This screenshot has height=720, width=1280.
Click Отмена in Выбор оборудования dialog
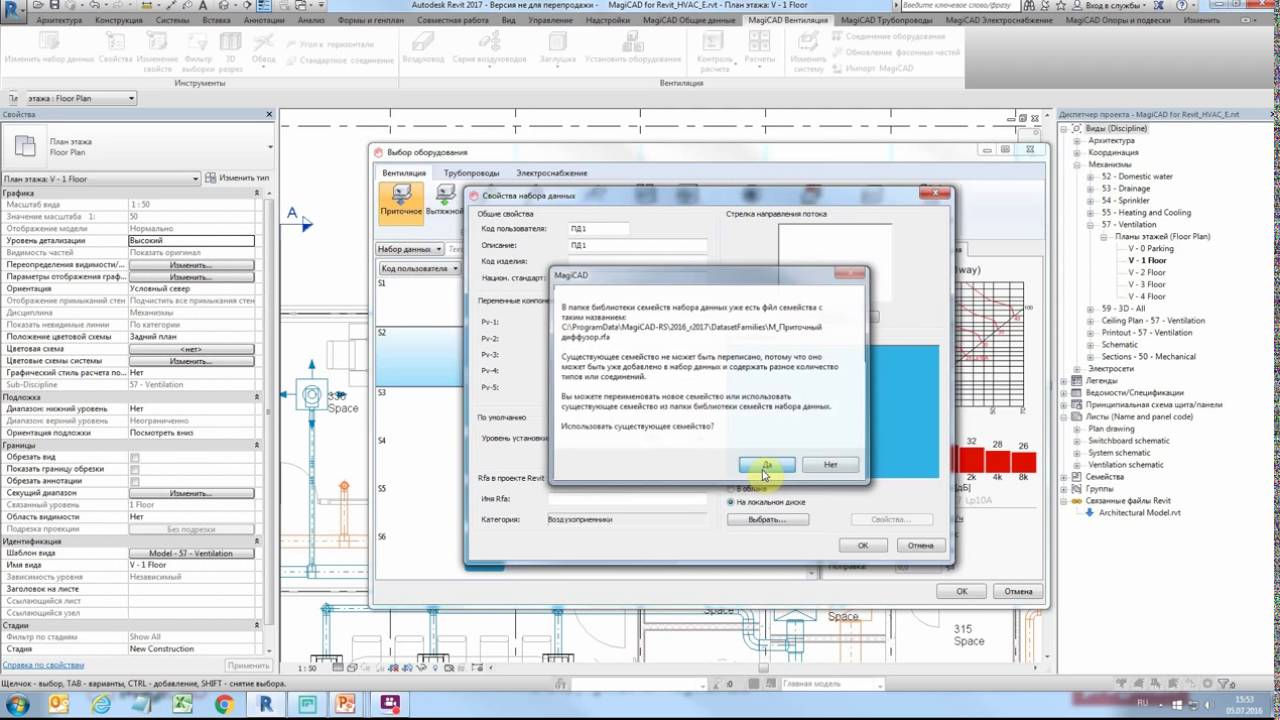coord(1018,591)
